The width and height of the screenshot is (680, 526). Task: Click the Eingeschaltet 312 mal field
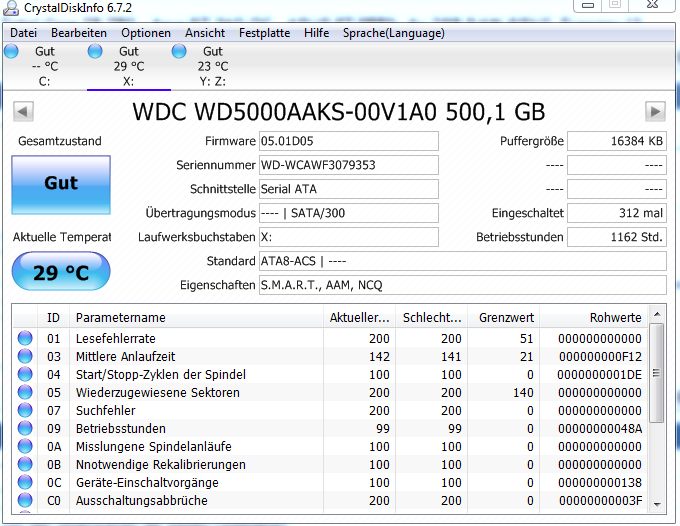(617, 213)
